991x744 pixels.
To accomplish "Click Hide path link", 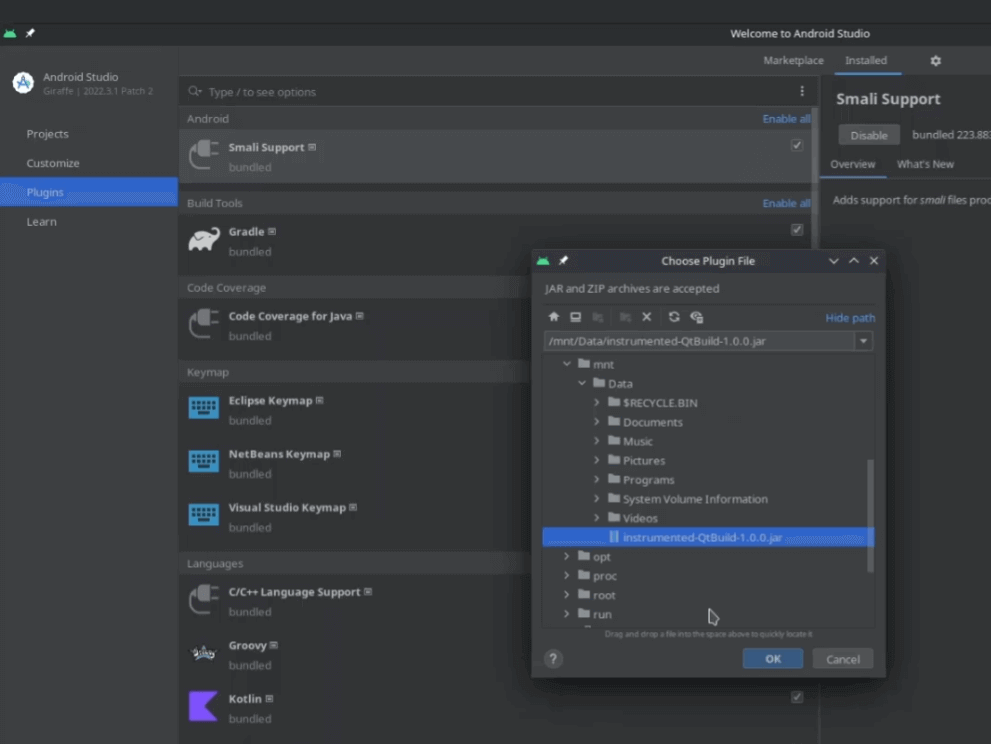I will tap(850, 318).
